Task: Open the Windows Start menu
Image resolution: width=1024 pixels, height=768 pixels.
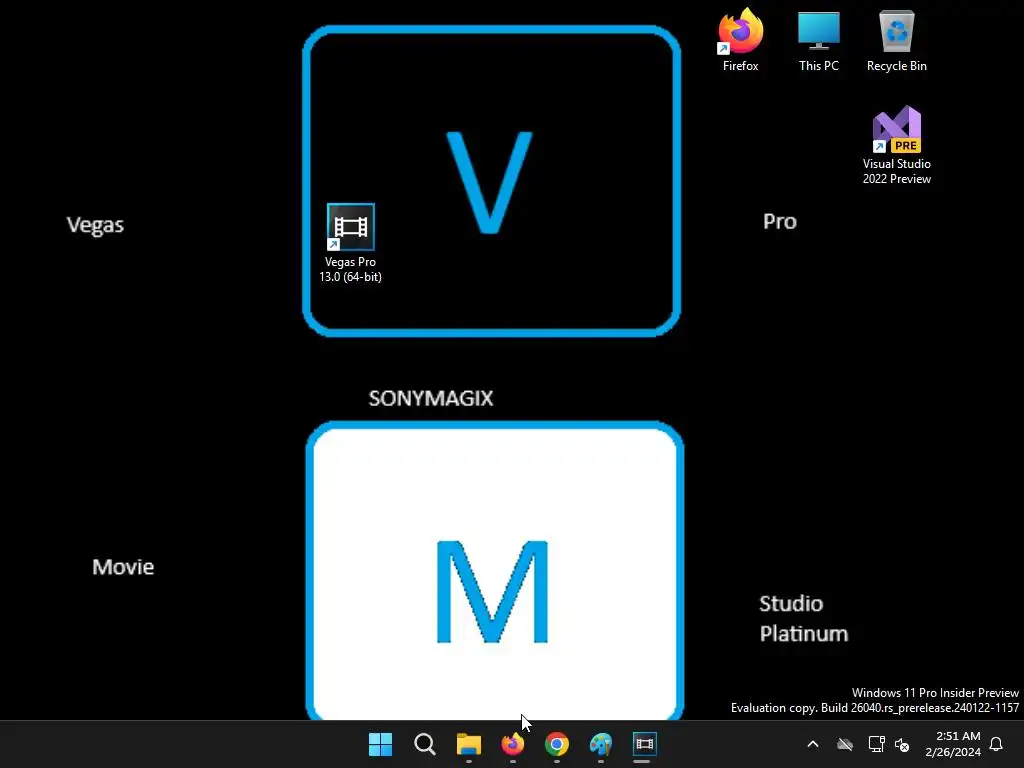Action: pyautogui.click(x=381, y=744)
